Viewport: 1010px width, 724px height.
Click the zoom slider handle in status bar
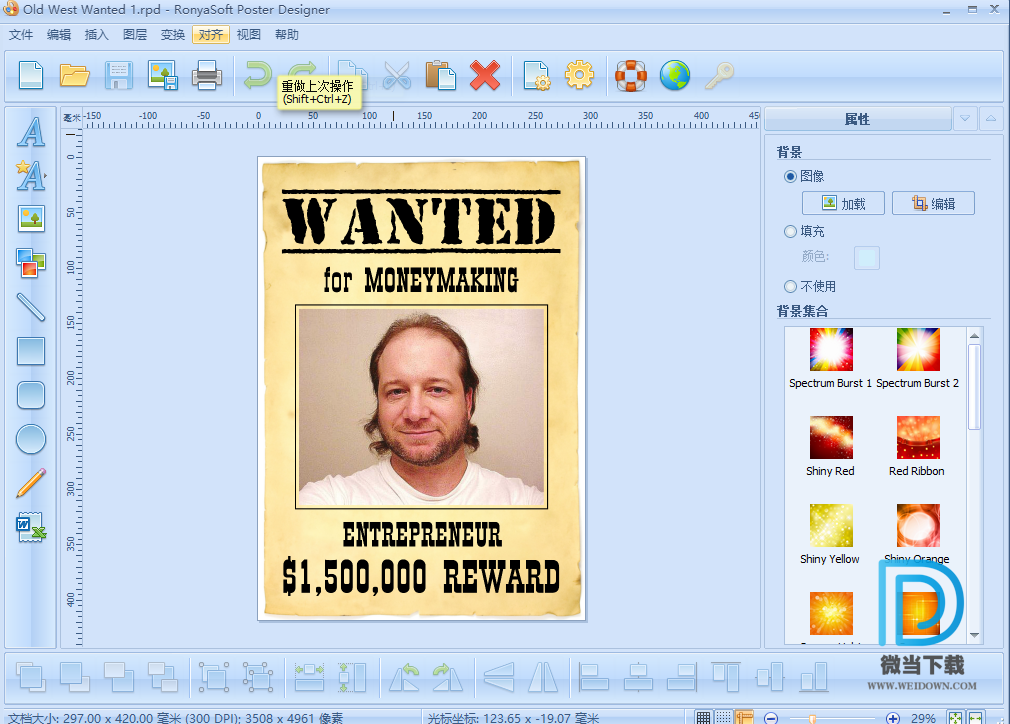813,719
